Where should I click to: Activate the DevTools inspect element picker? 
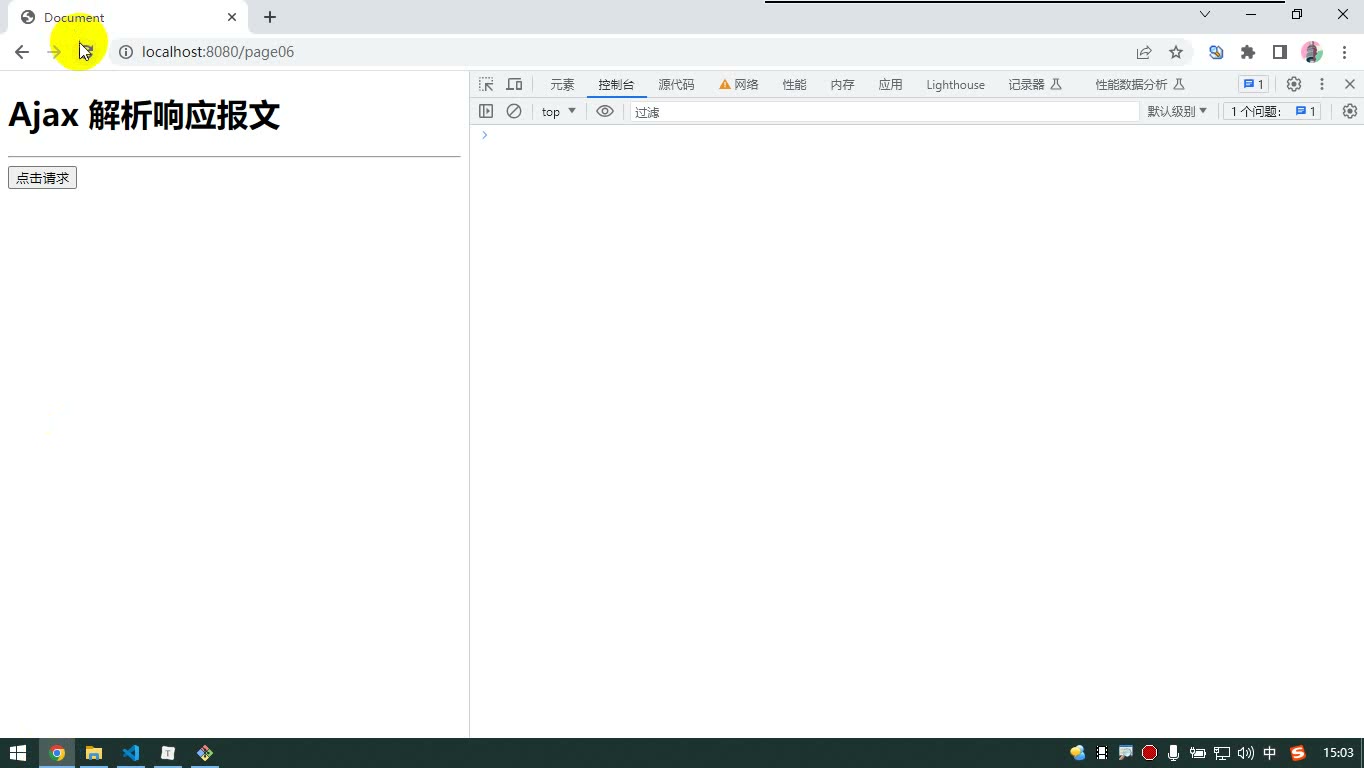point(486,85)
